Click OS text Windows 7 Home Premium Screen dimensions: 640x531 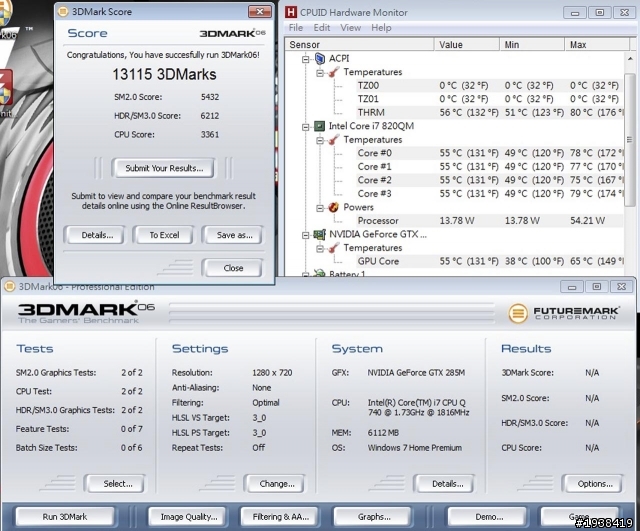click(x=415, y=448)
